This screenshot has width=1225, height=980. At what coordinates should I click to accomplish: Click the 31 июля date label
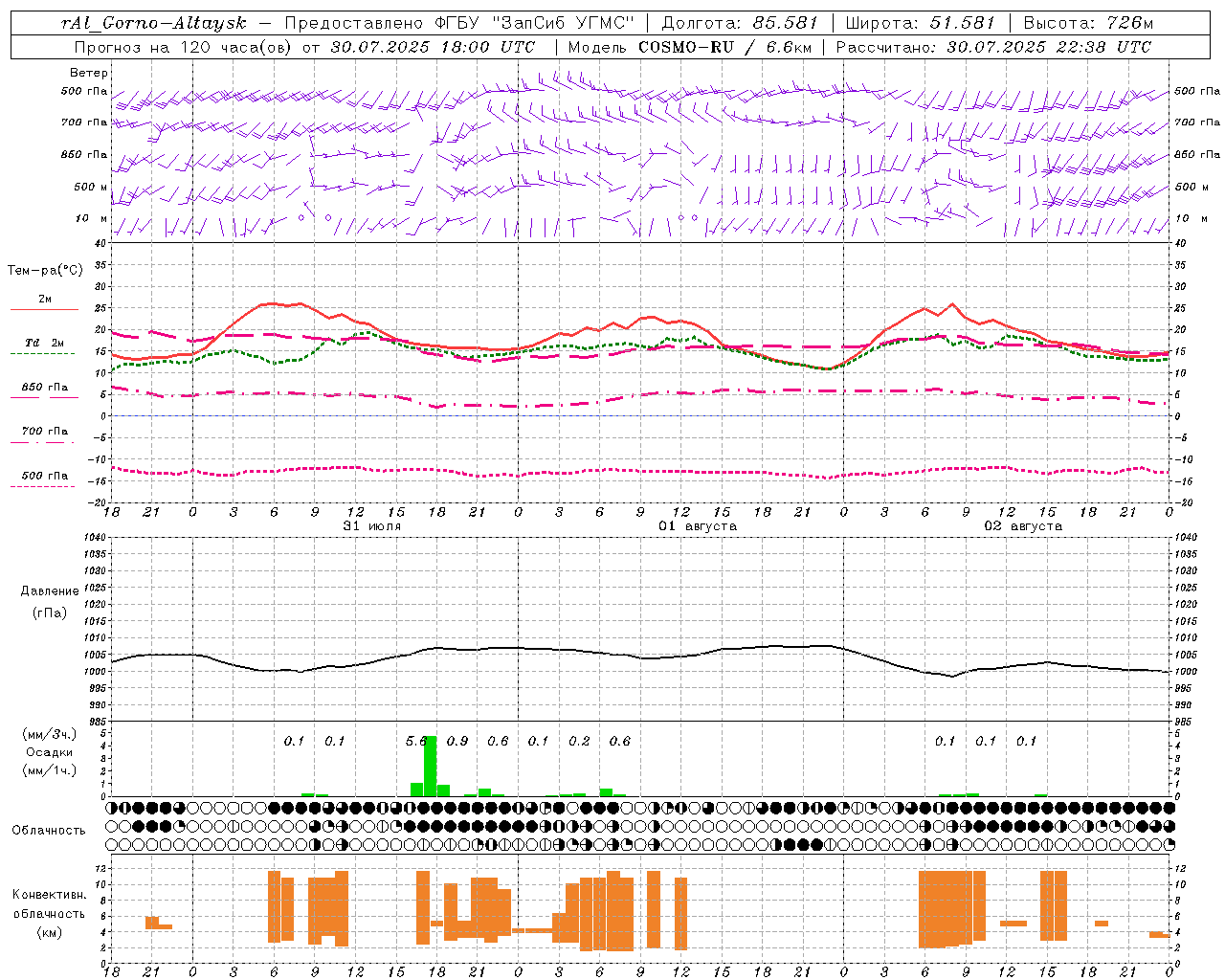(372, 526)
